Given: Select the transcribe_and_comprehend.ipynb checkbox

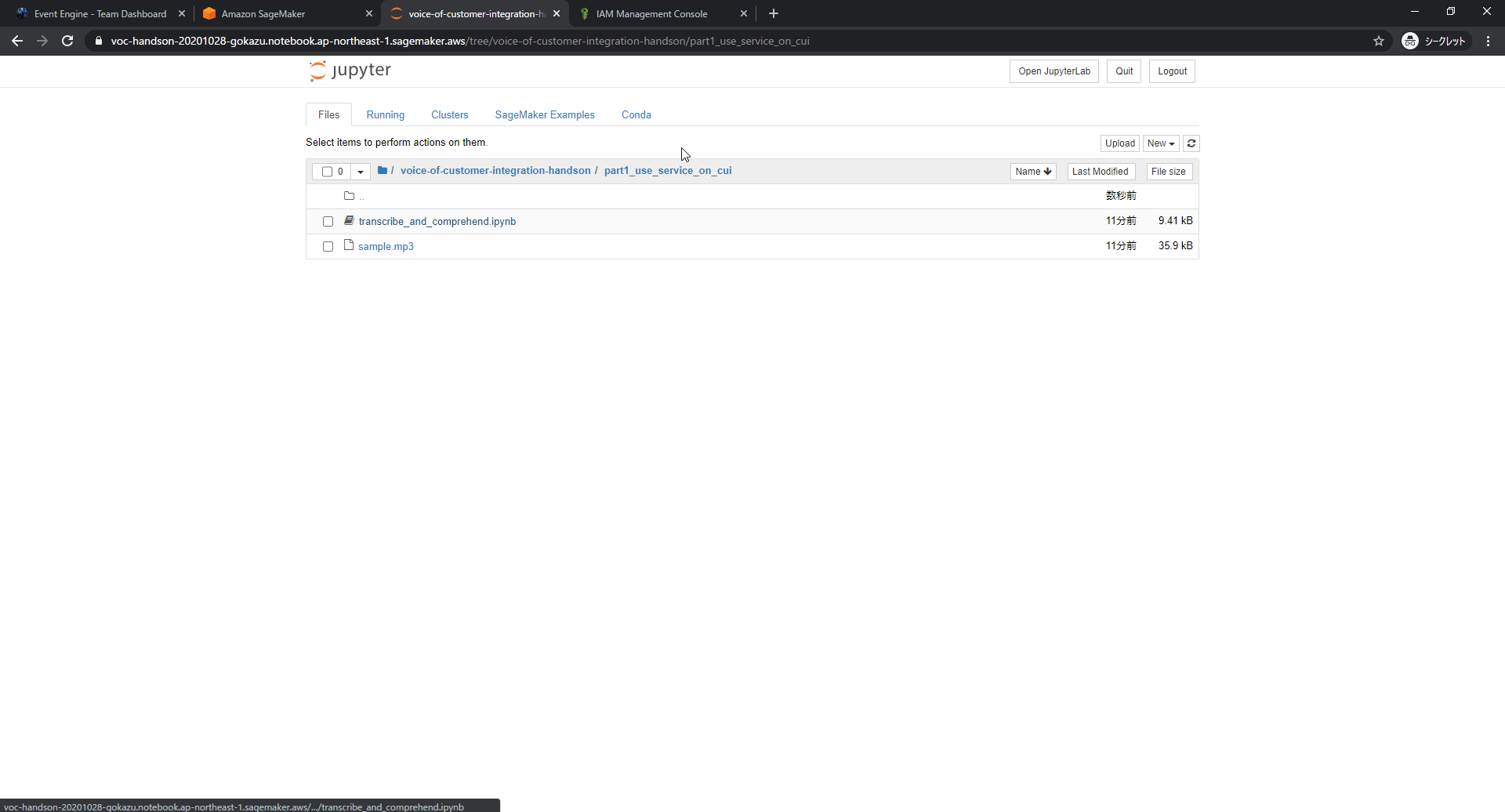Looking at the screenshot, I should pyautogui.click(x=328, y=222).
